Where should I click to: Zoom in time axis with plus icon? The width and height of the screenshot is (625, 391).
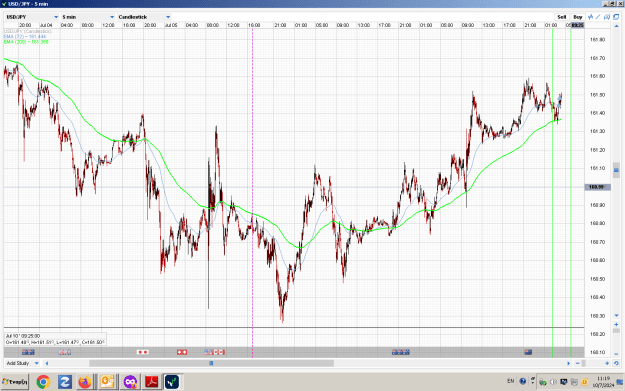607,363
